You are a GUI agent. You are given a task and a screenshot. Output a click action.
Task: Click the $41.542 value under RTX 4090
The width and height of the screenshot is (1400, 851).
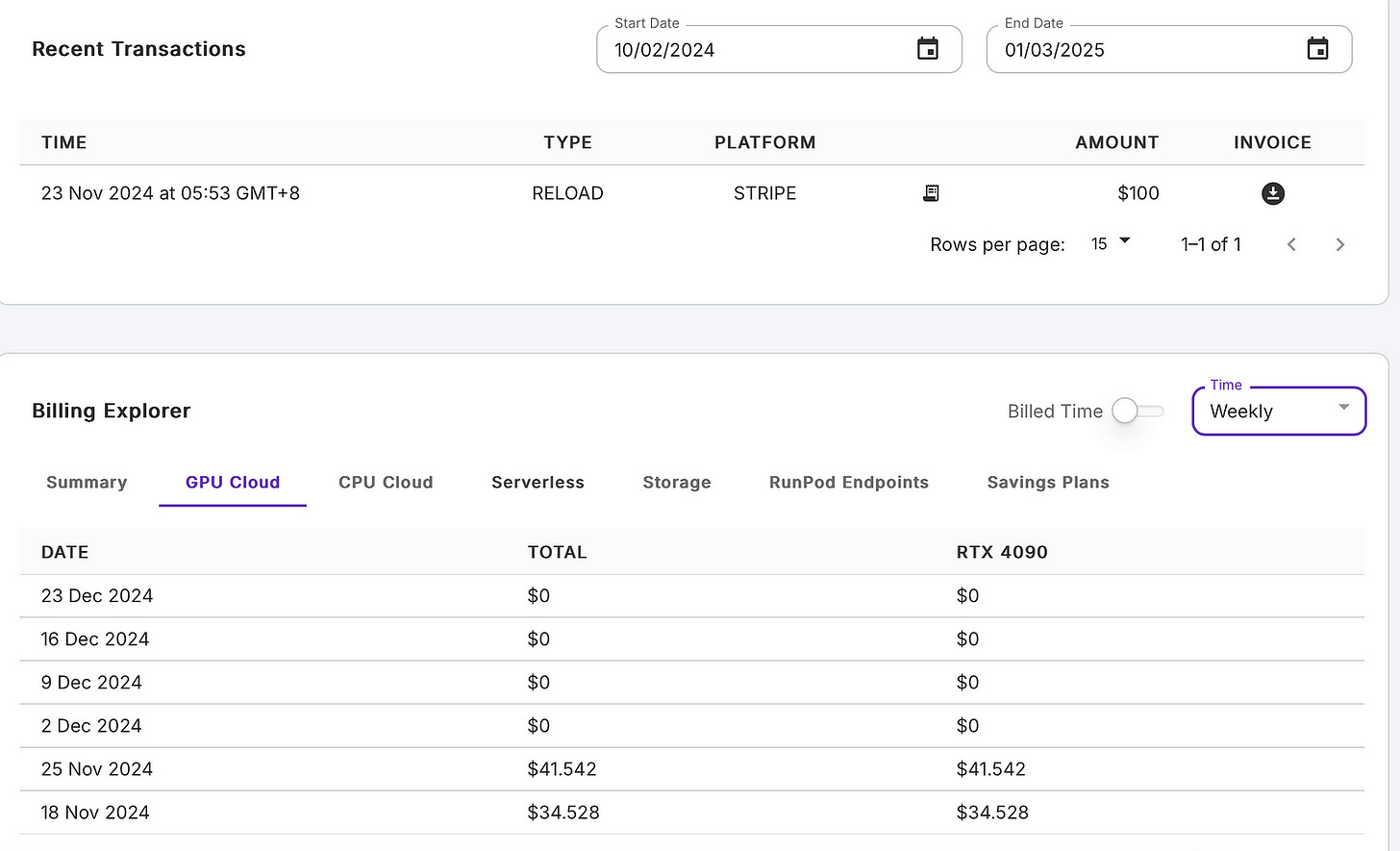(x=991, y=769)
